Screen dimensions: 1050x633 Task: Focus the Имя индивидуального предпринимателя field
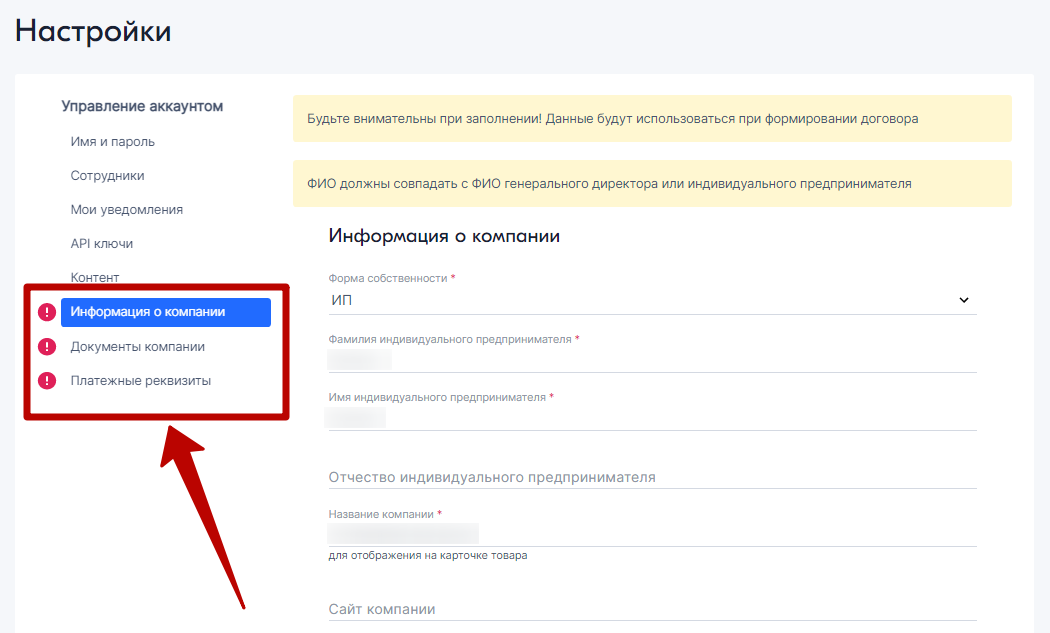pos(652,417)
